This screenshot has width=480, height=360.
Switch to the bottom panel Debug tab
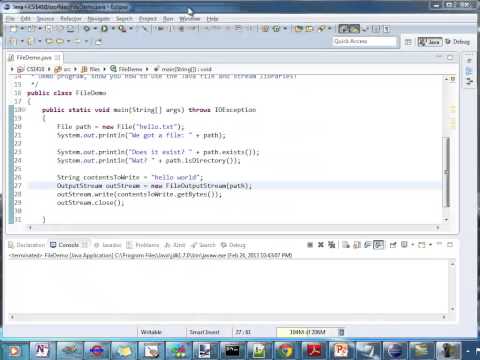(233, 245)
